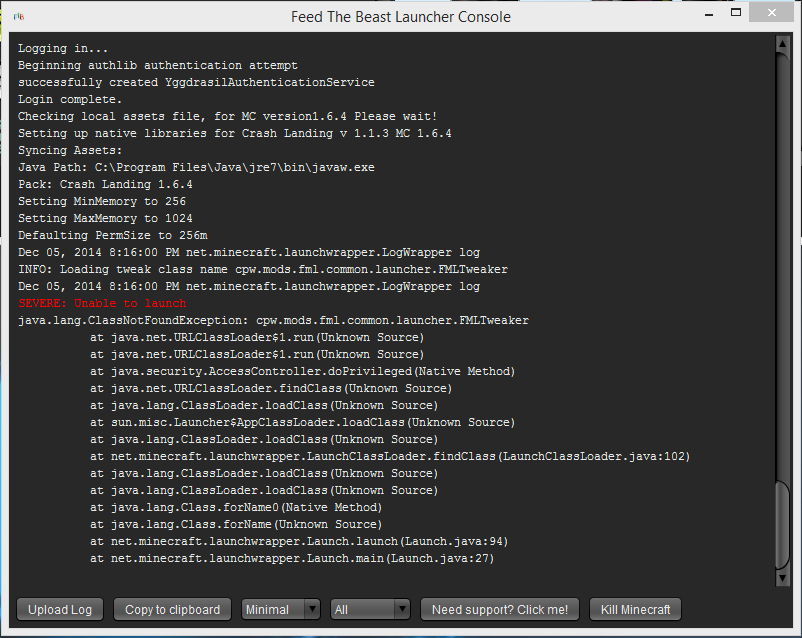Click the red 'SEVERE: Unable to launch' line
The width and height of the screenshot is (802, 638).
tap(102, 303)
